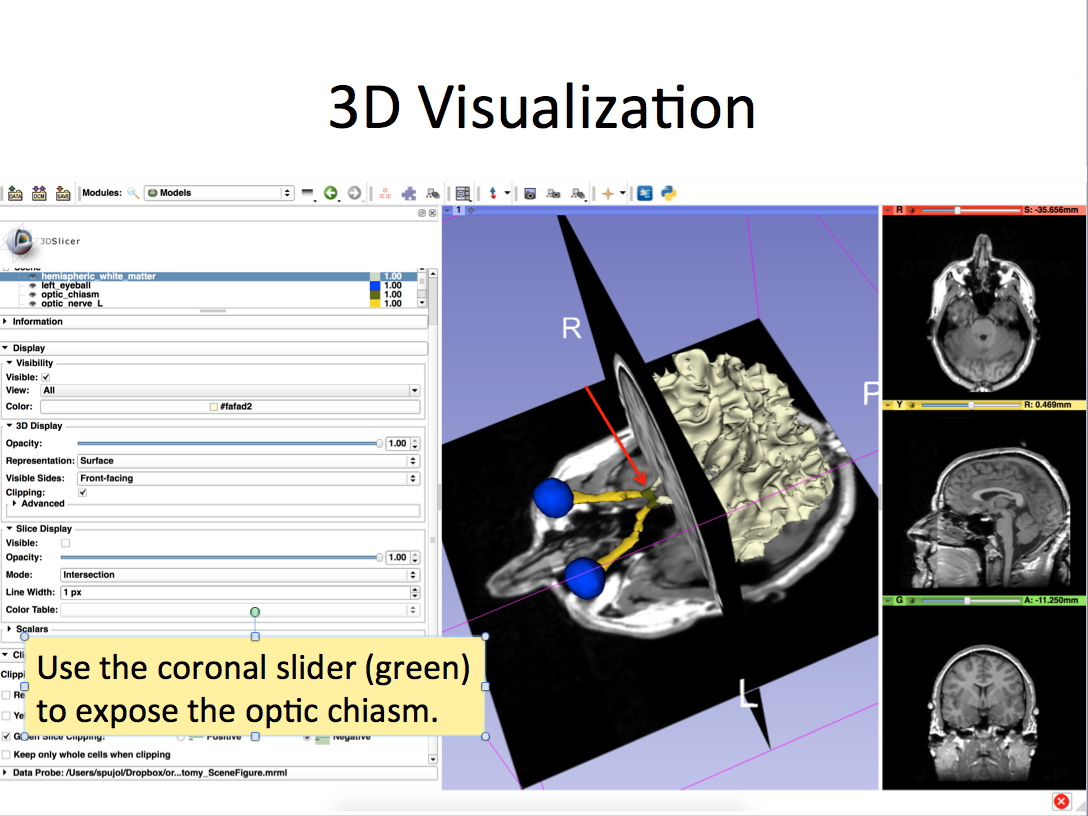Click the blue puzzle-piece extensions icon
The height and width of the screenshot is (816, 1088).
click(409, 194)
